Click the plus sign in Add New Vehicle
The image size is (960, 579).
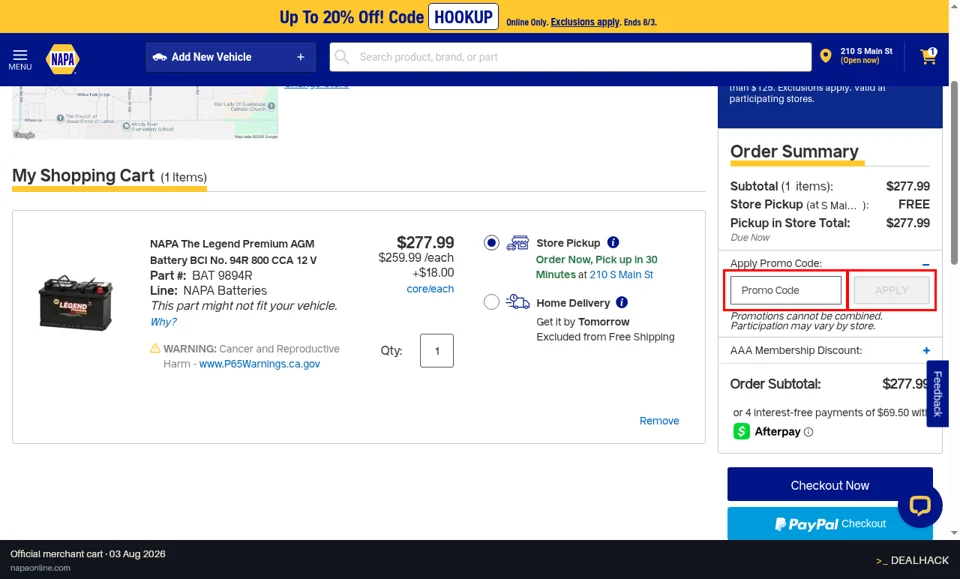click(301, 57)
